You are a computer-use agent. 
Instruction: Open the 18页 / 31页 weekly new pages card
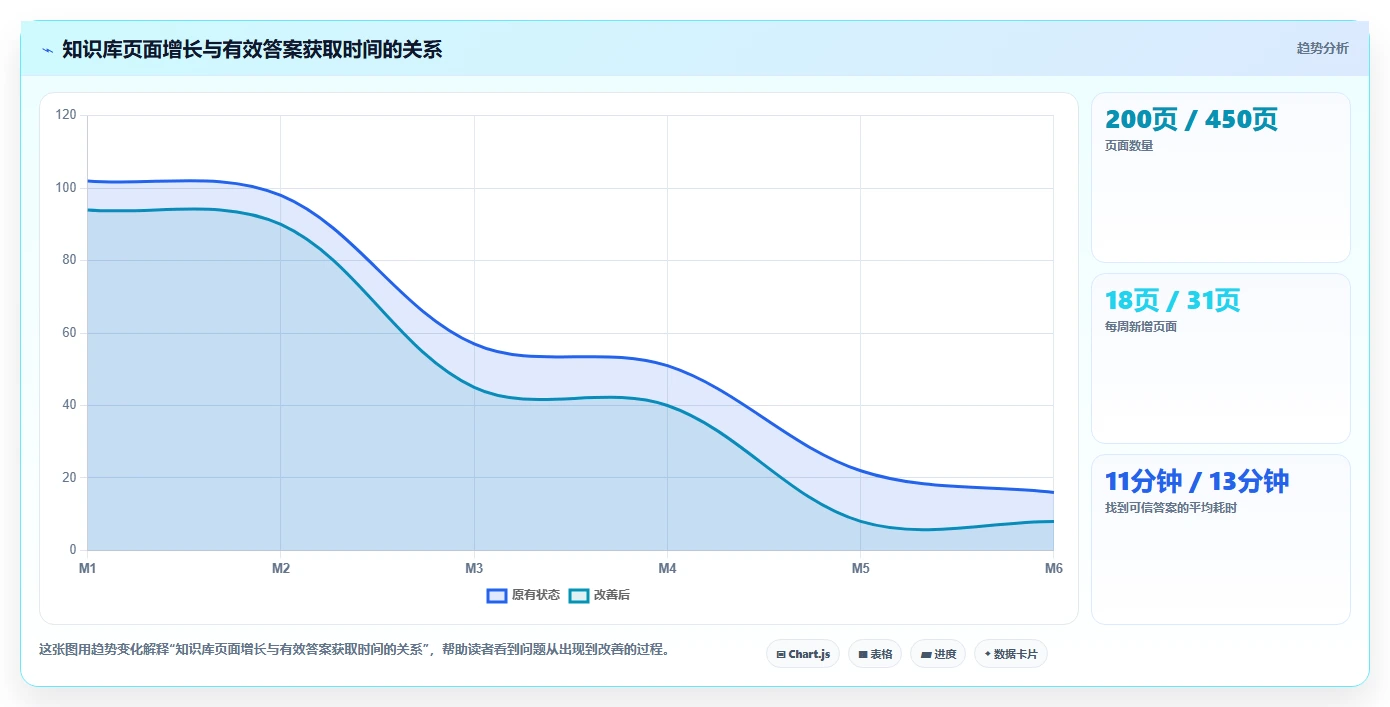pos(1221,359)
